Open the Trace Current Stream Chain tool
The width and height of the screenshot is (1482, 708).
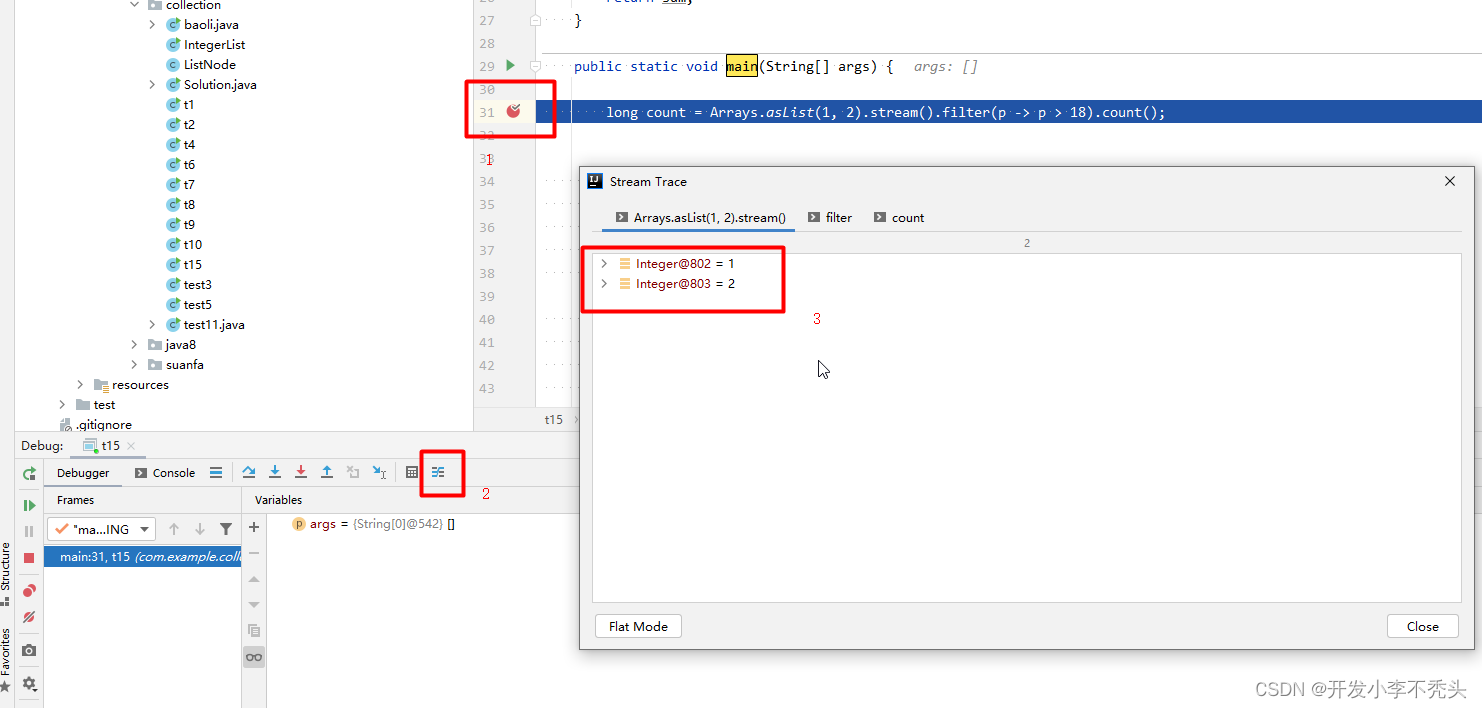point(440,472)
